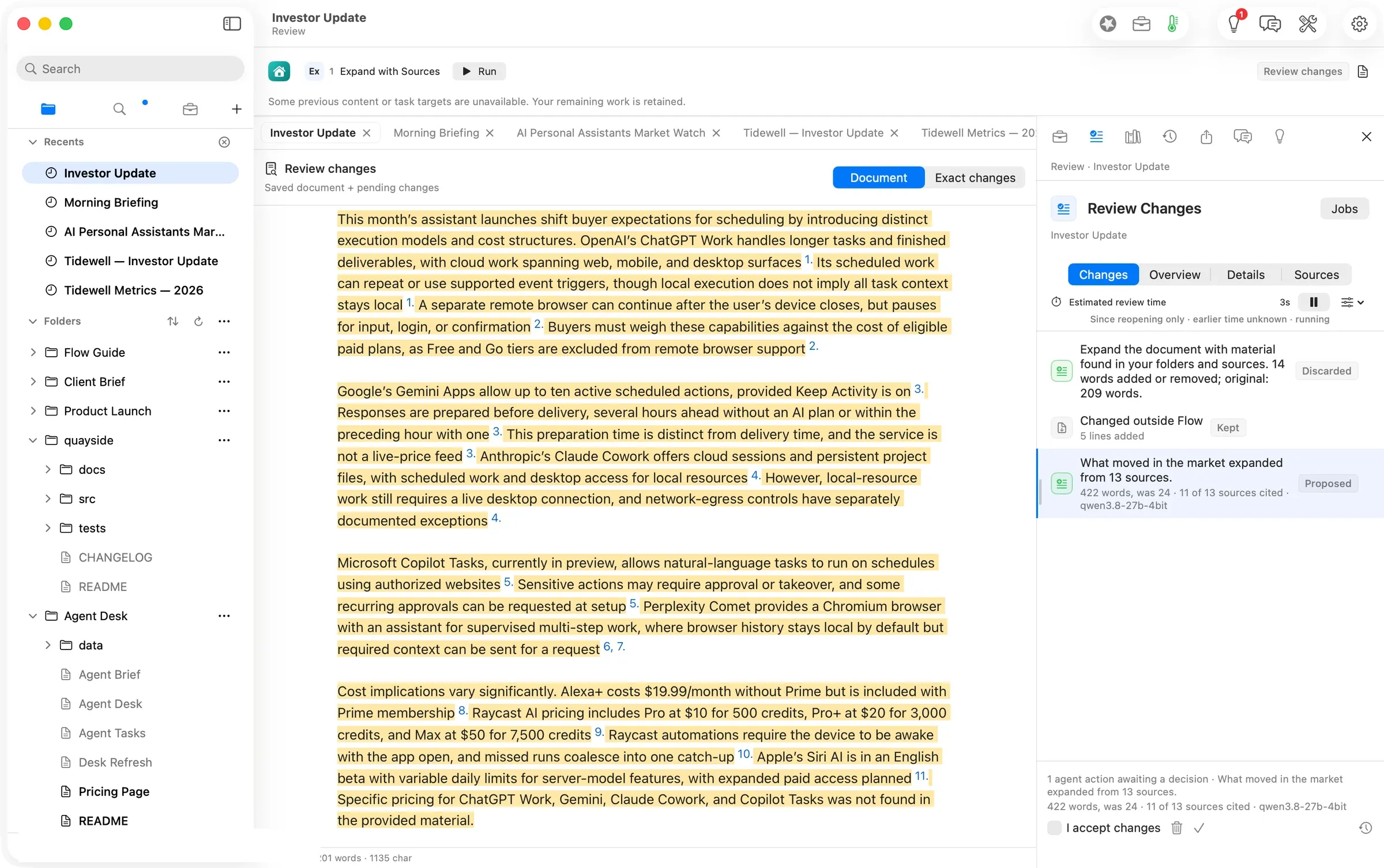Open the bar chart icon in review panel
The height and width of the screenshot is (868, 1384).
coord(1133,137)
